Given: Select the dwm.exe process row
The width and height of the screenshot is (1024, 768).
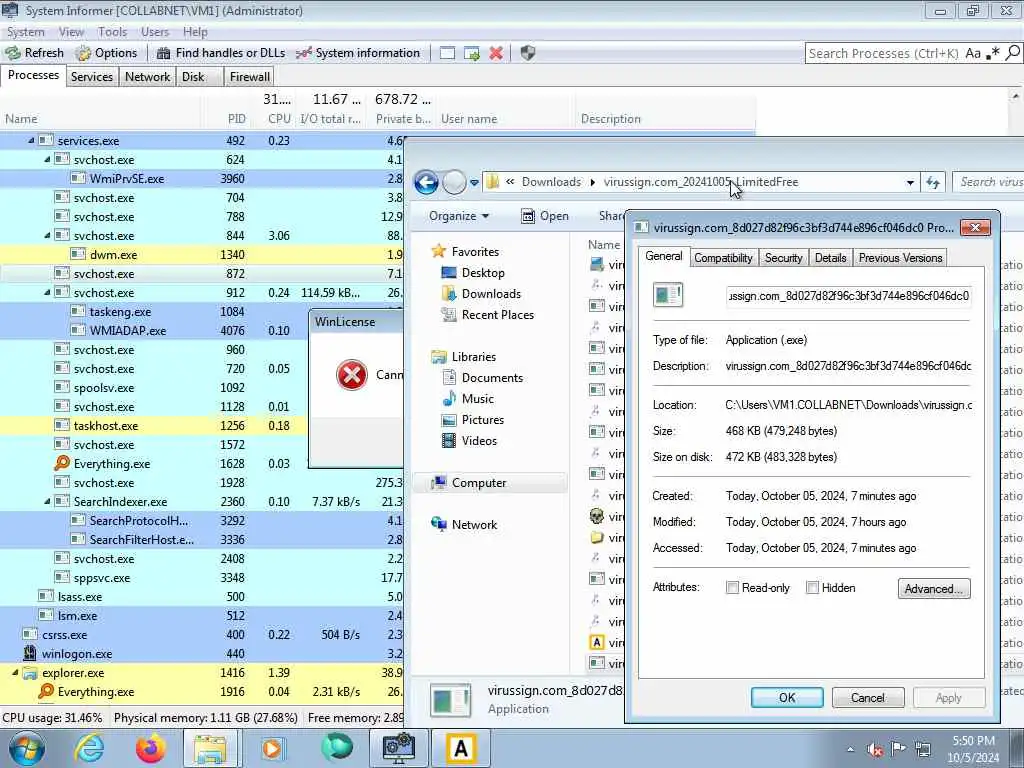Looking at the screenshot, I should (x=202, y=255).
